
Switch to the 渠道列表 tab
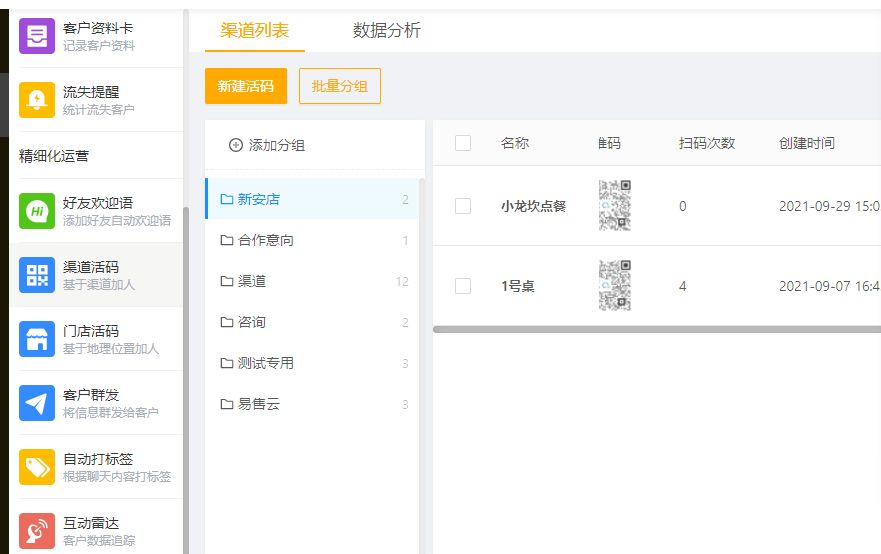(255, 30)
